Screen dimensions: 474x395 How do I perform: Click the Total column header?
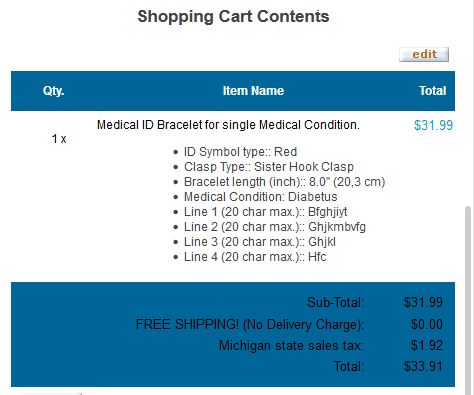433,91
